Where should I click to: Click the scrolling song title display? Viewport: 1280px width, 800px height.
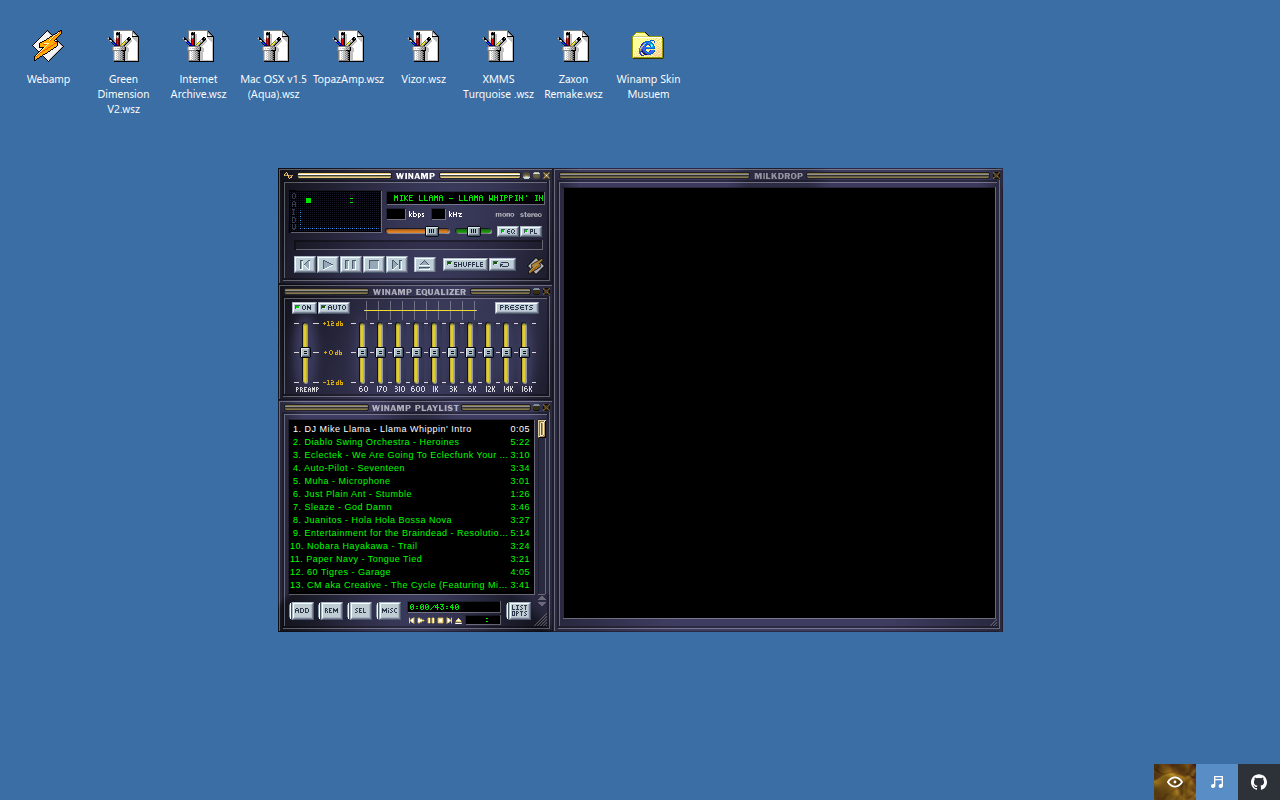[x=466, y=198]
